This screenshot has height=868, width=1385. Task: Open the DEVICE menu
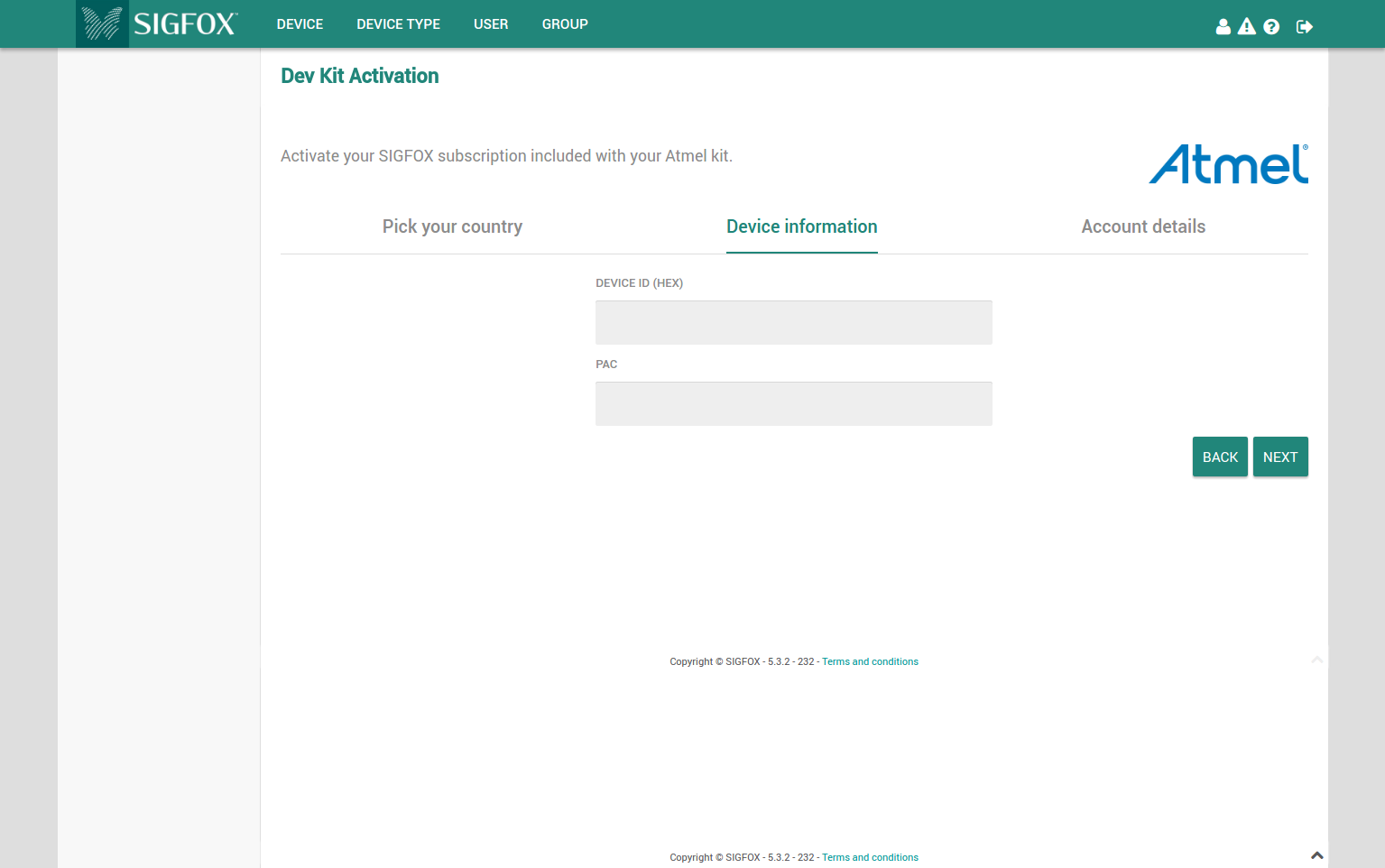pos(300,24)
